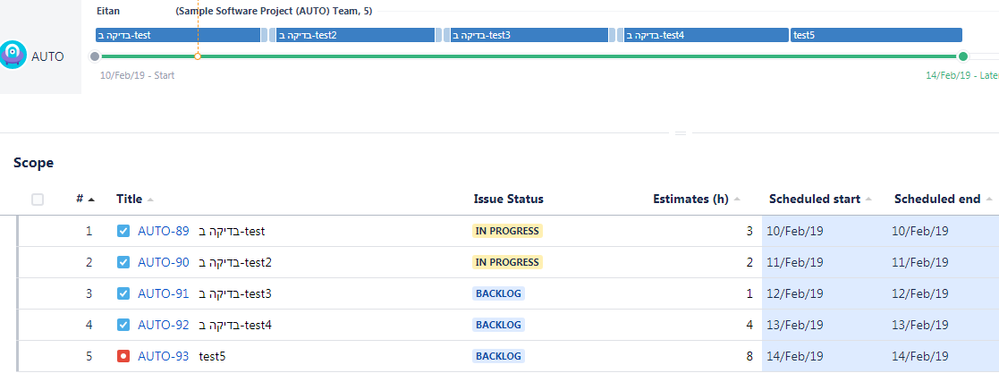Viewport: 999px width, 374px height.
Task: Select the test4 bar in timeline
Action: (x=706, y=35)
